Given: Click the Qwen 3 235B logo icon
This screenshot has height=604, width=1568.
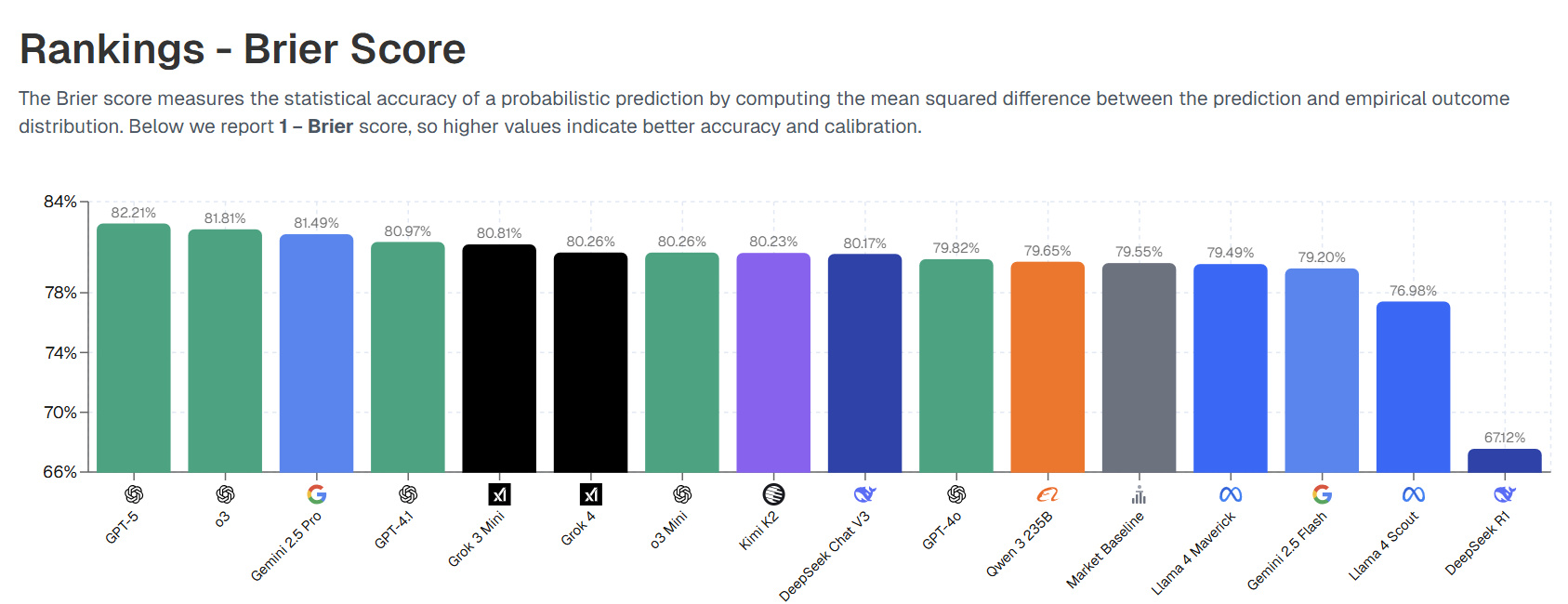Looking at the screenshot, I should click(1048, 494).
